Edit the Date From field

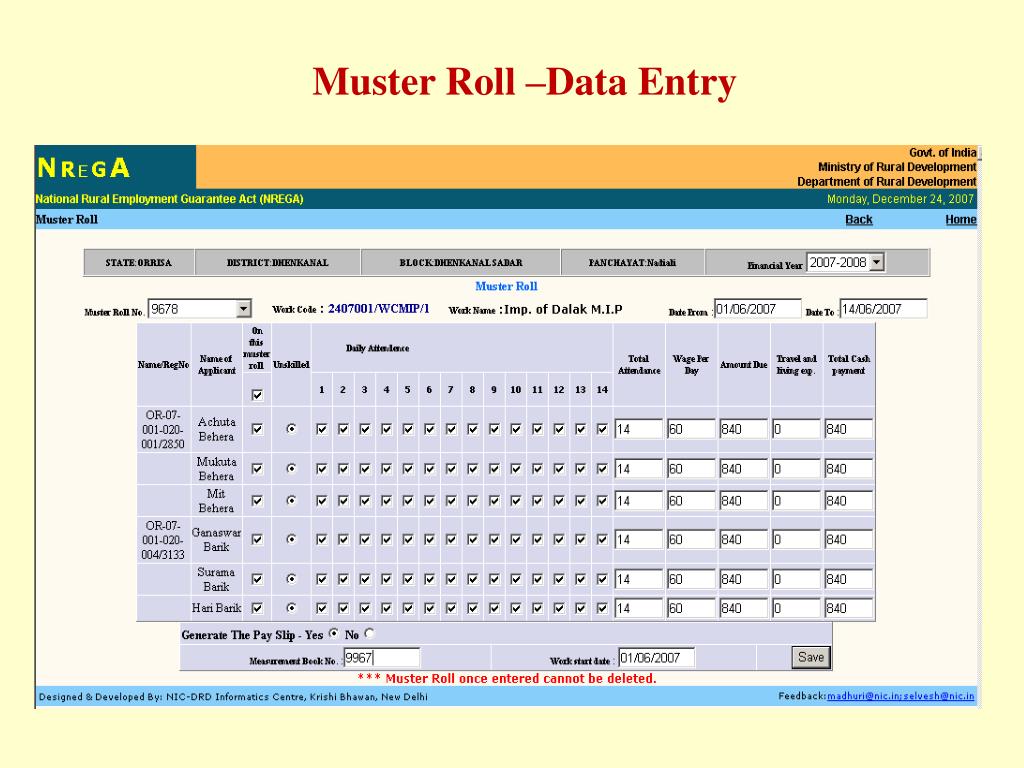point(758,309)
